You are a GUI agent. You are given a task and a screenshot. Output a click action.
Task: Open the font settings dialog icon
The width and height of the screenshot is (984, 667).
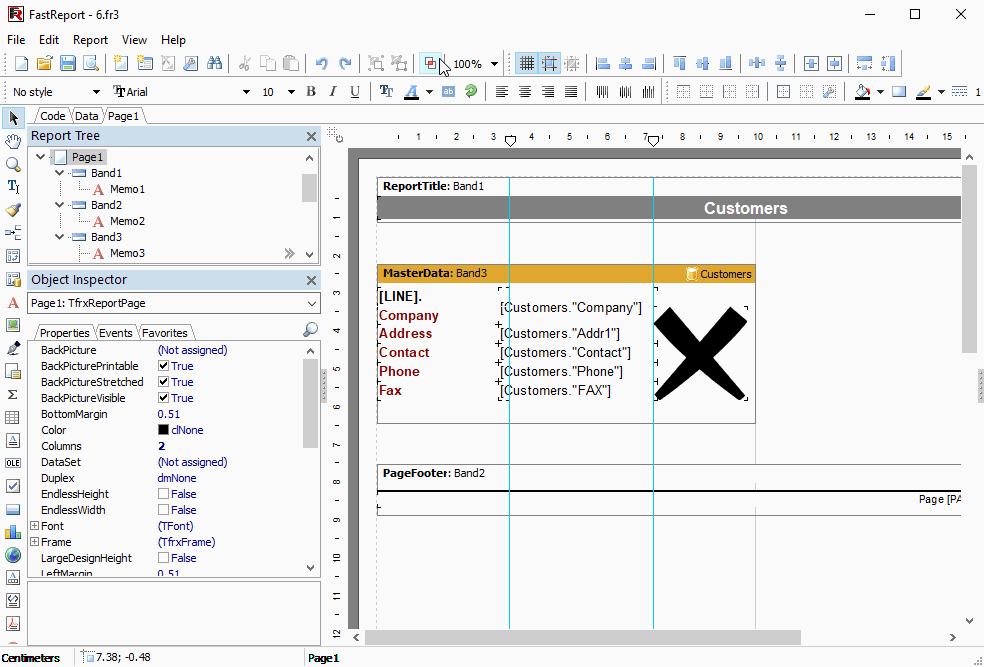387,92
